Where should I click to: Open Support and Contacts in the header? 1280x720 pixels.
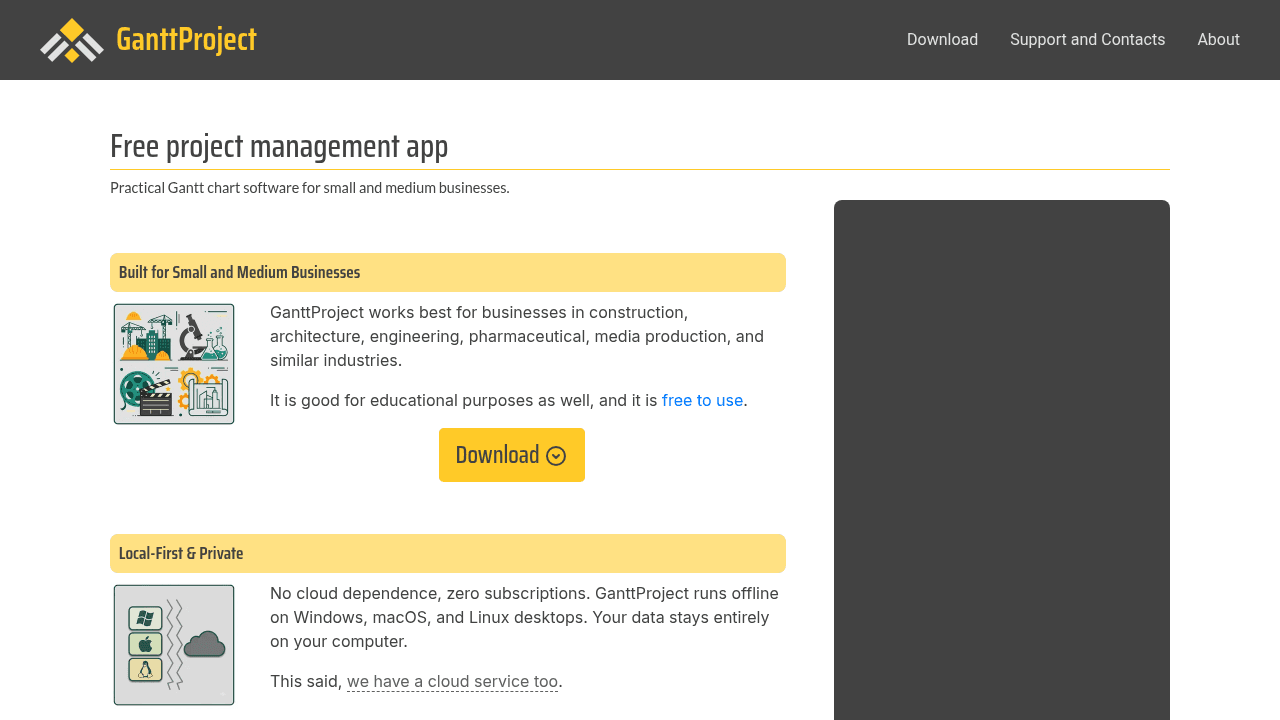(1088, 40)
